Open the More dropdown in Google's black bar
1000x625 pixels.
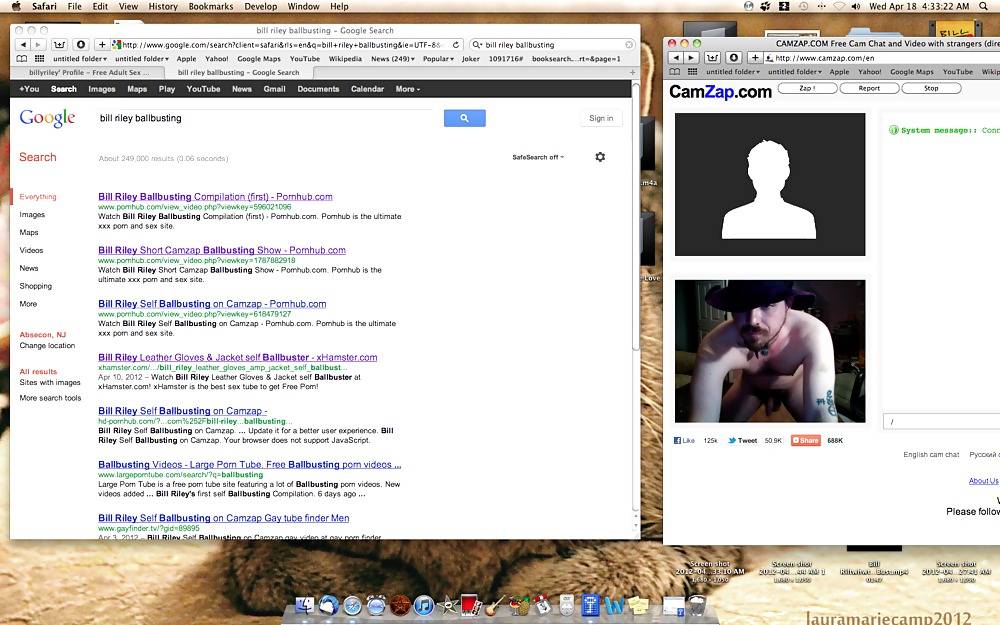click(x=406, y=89)
